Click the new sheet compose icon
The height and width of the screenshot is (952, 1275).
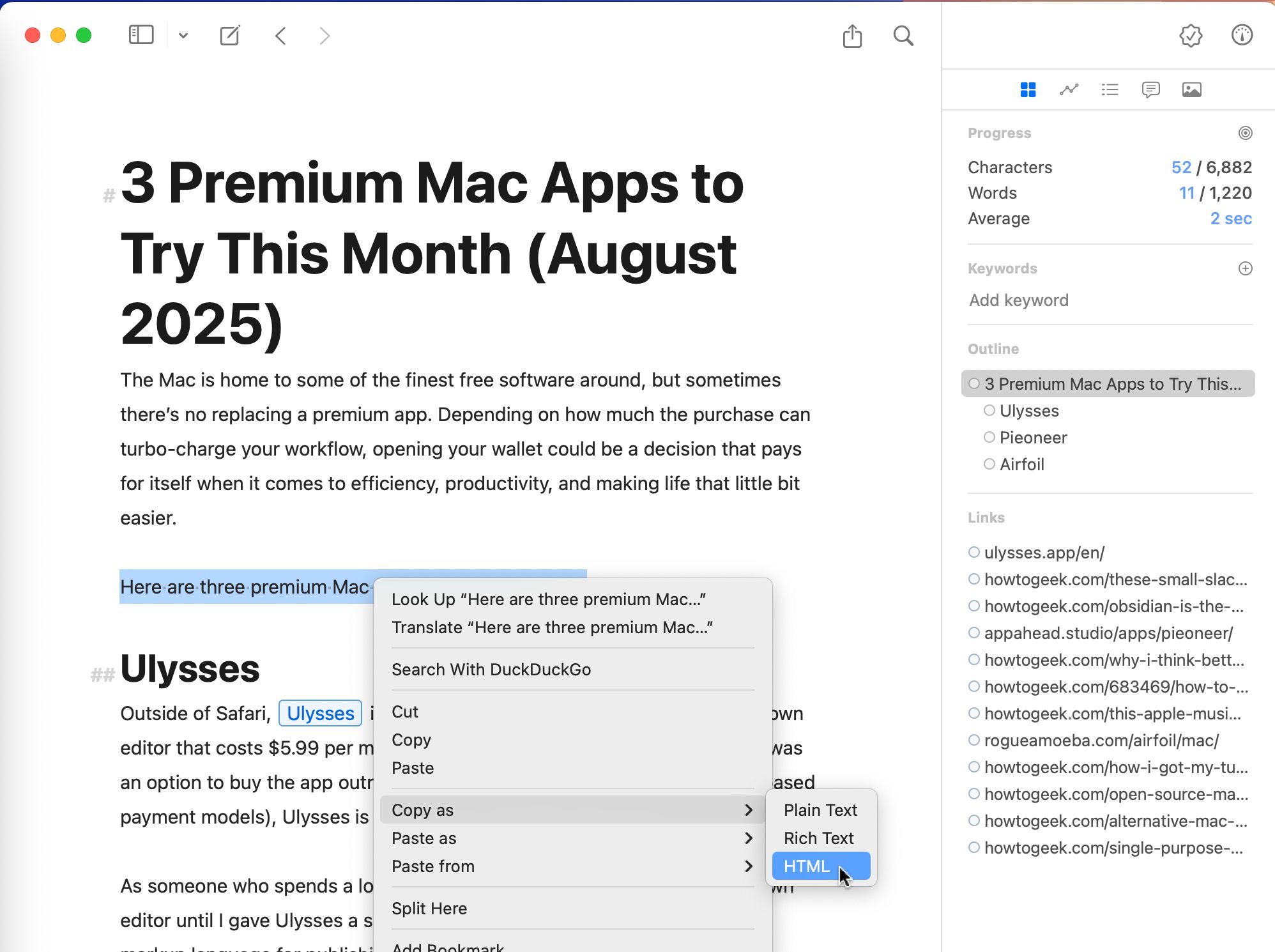pos(230,35)
